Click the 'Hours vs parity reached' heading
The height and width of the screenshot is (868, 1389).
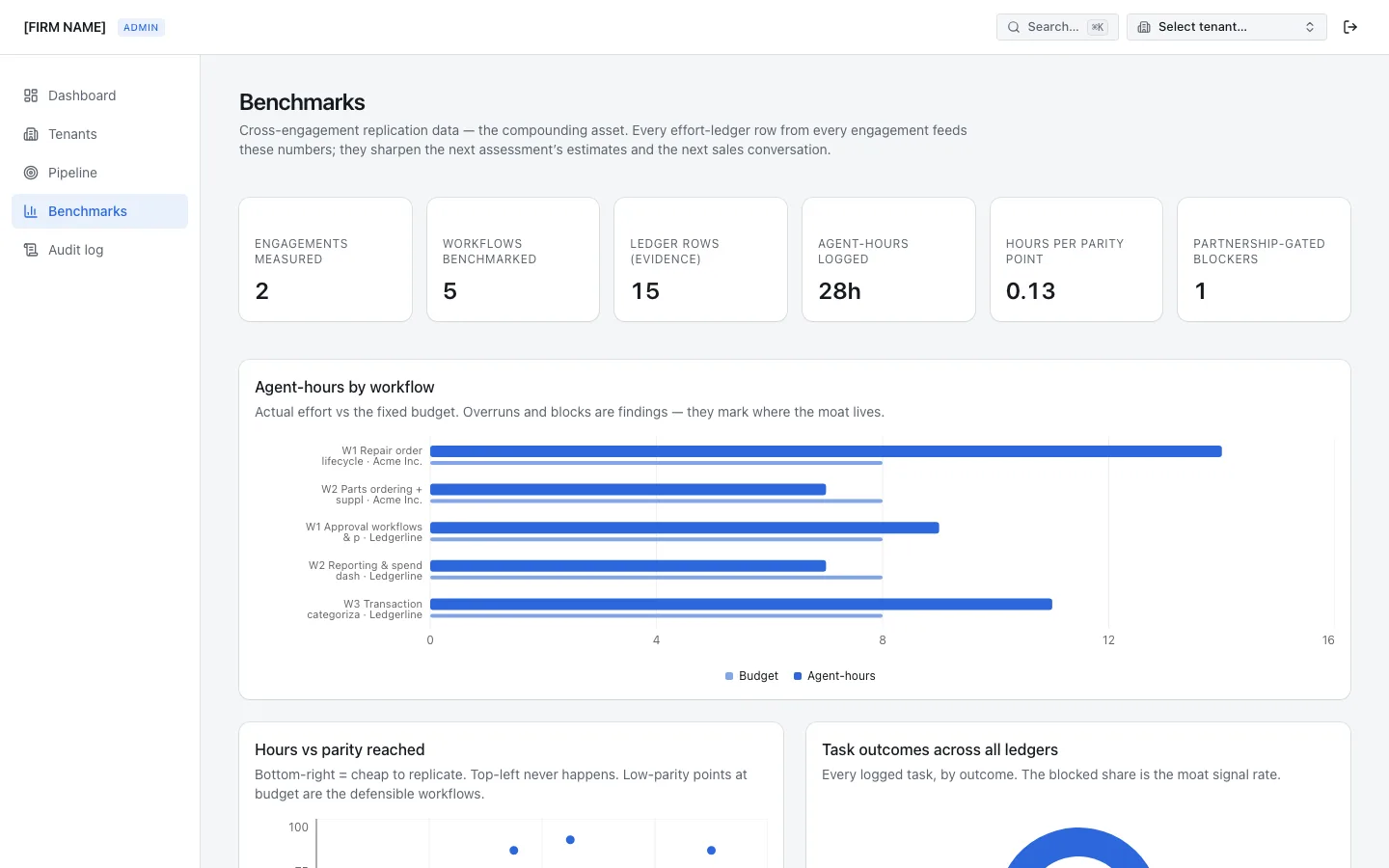coord(340,749)
